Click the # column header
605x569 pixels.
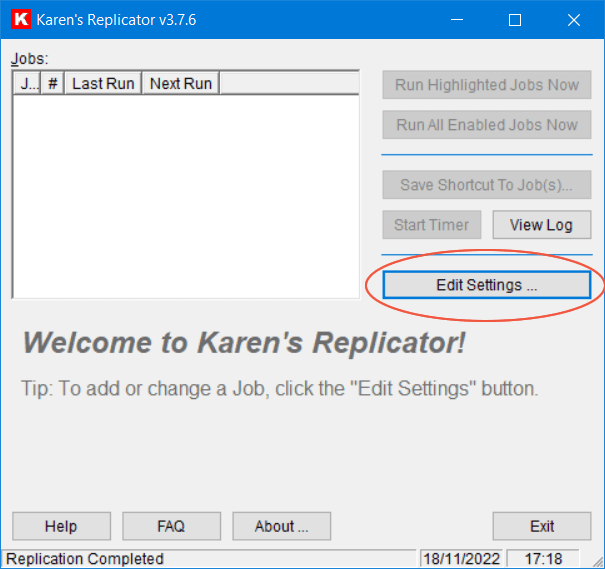[53, 83]
